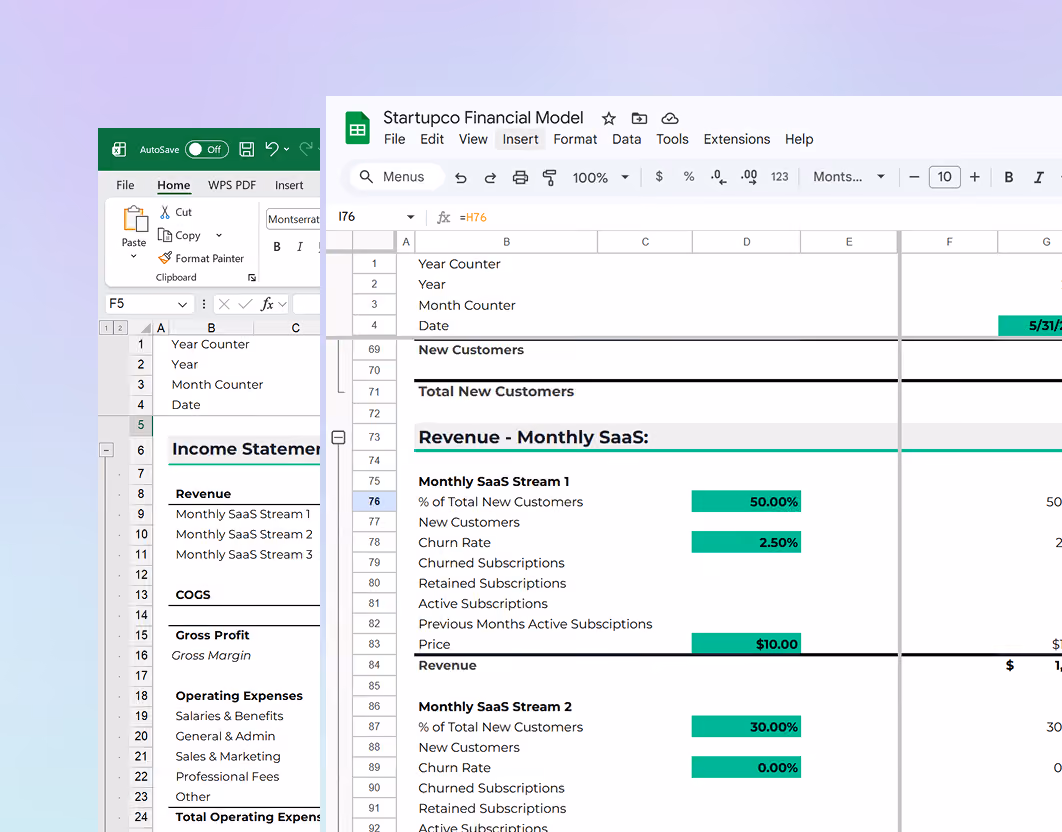This screenshot has height=832, width=1062.
Task: Open the Edit menu in Sheets
Action: coord(431,139)
